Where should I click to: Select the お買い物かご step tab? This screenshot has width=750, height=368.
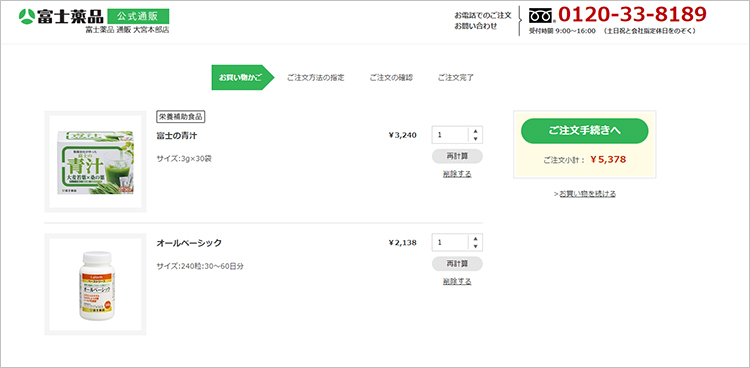click(243, 78)
